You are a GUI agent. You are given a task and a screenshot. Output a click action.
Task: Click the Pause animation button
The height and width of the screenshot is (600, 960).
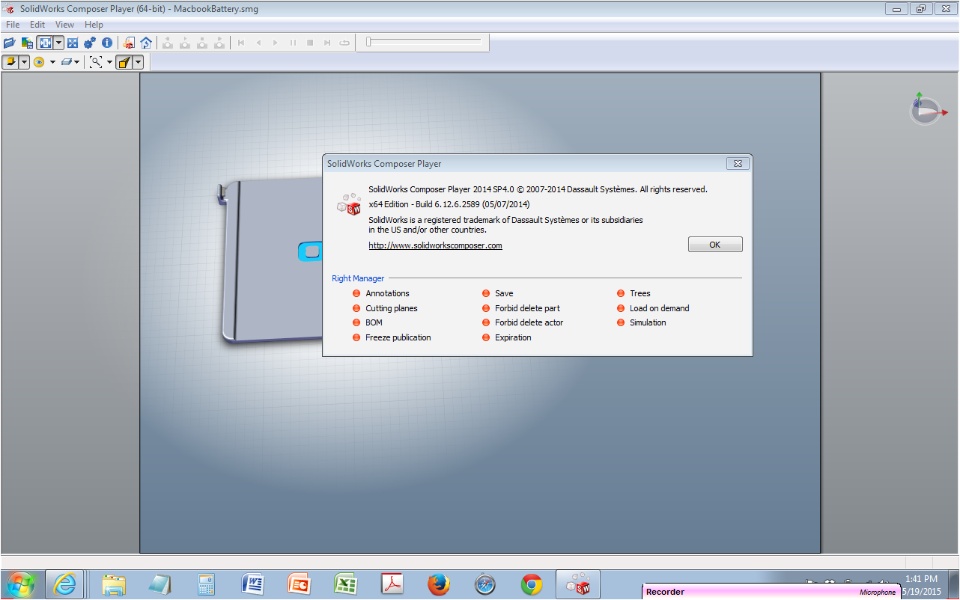tap(293, 43)
